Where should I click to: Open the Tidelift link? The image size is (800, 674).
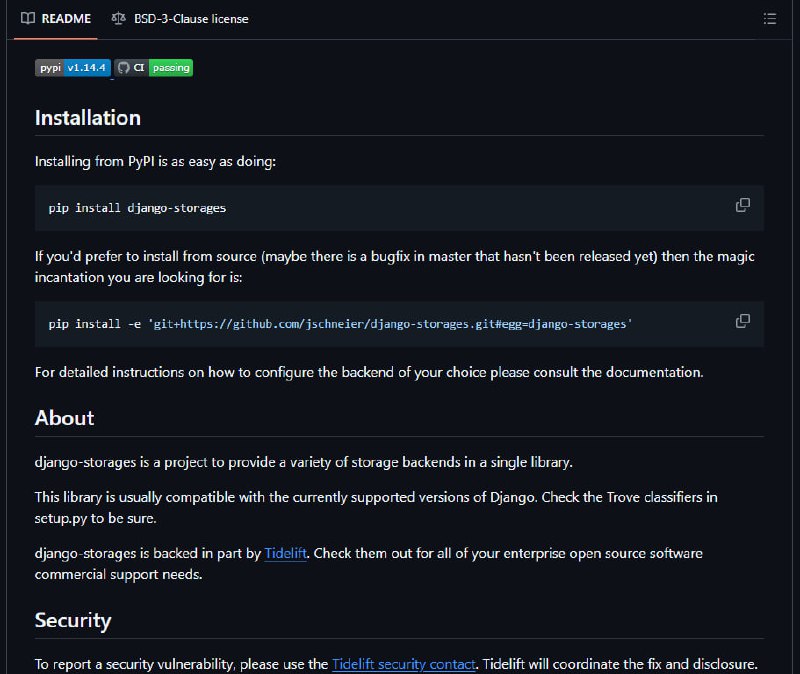coord(285,554)
